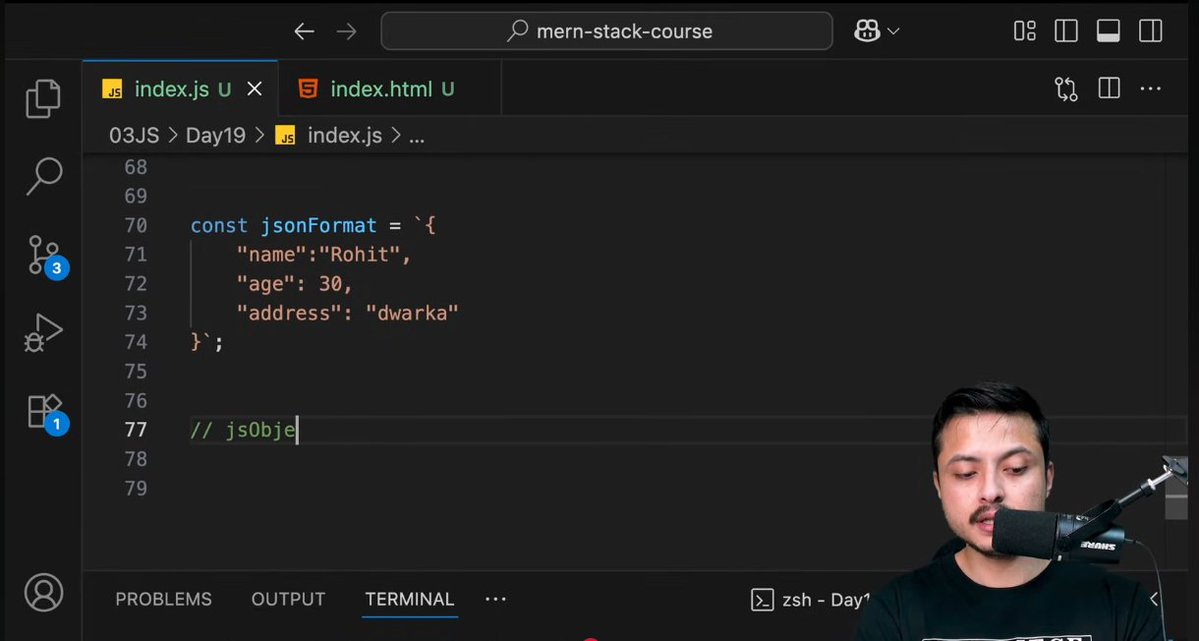This screenshot has height=641, width=1199.
Task: Select the Search icon in activity bar
Action: (x=42, y=176)
